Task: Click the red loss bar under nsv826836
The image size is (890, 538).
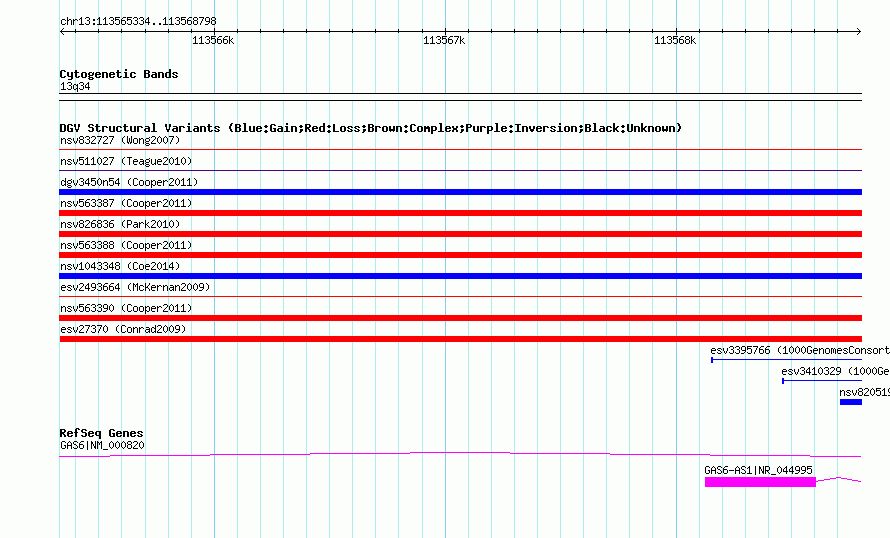Action: click(460, 234)
